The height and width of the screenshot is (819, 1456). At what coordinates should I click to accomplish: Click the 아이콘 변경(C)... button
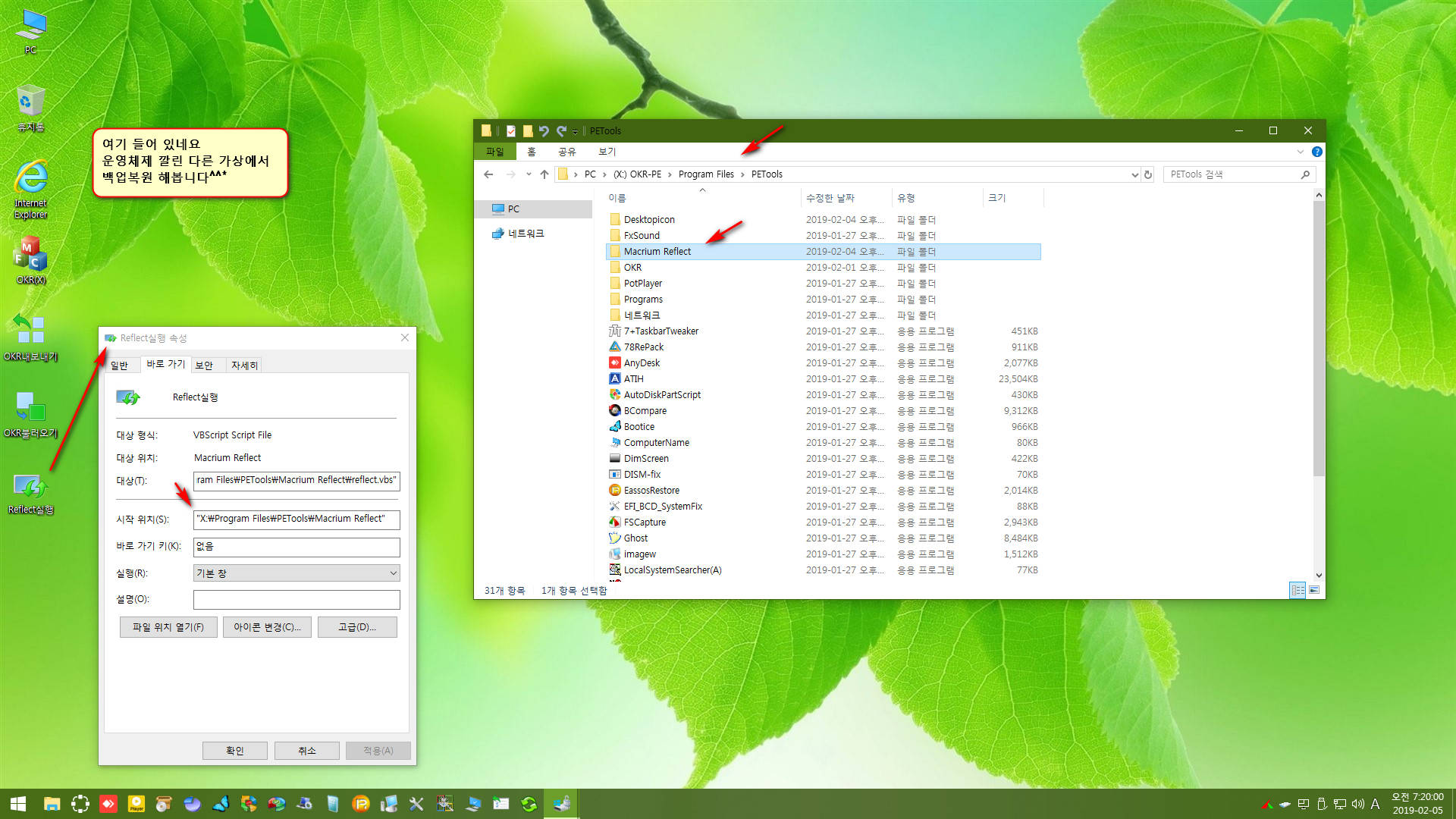coord(267,627)
